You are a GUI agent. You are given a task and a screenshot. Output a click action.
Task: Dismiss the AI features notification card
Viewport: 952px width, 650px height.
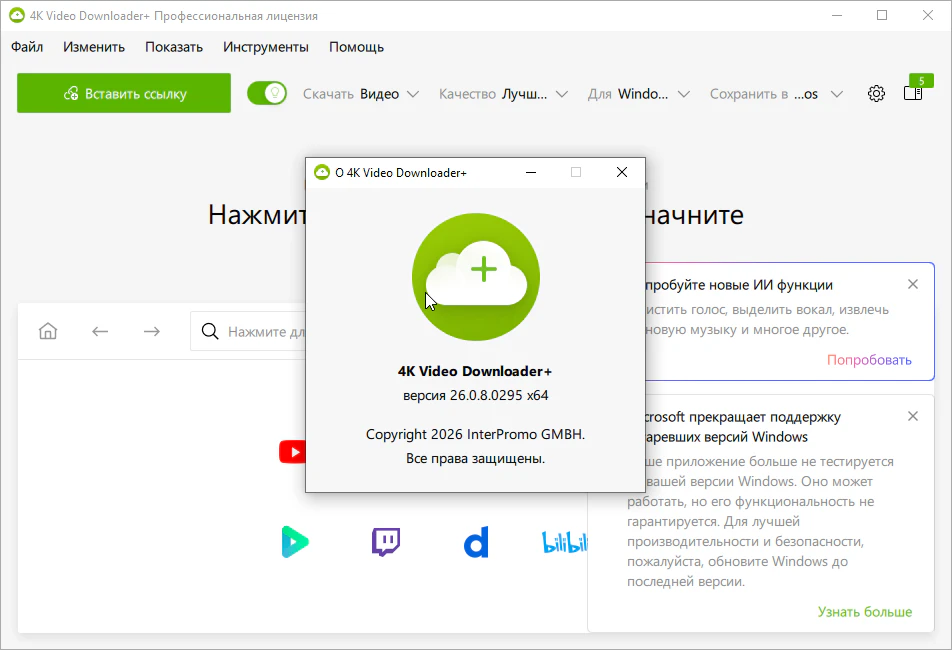point(912,284)
